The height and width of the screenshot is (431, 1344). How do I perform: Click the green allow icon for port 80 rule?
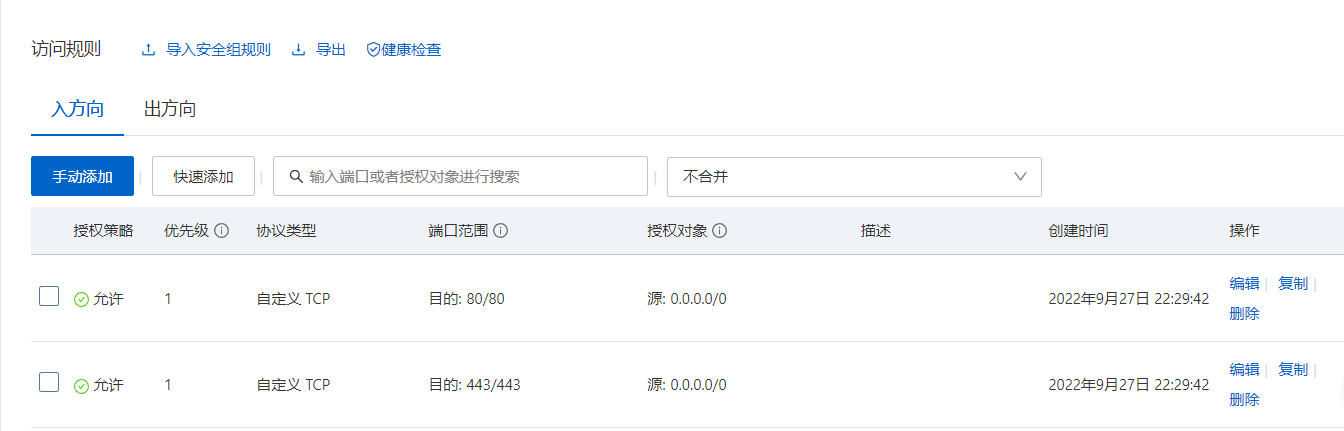(x=81, y=299)
